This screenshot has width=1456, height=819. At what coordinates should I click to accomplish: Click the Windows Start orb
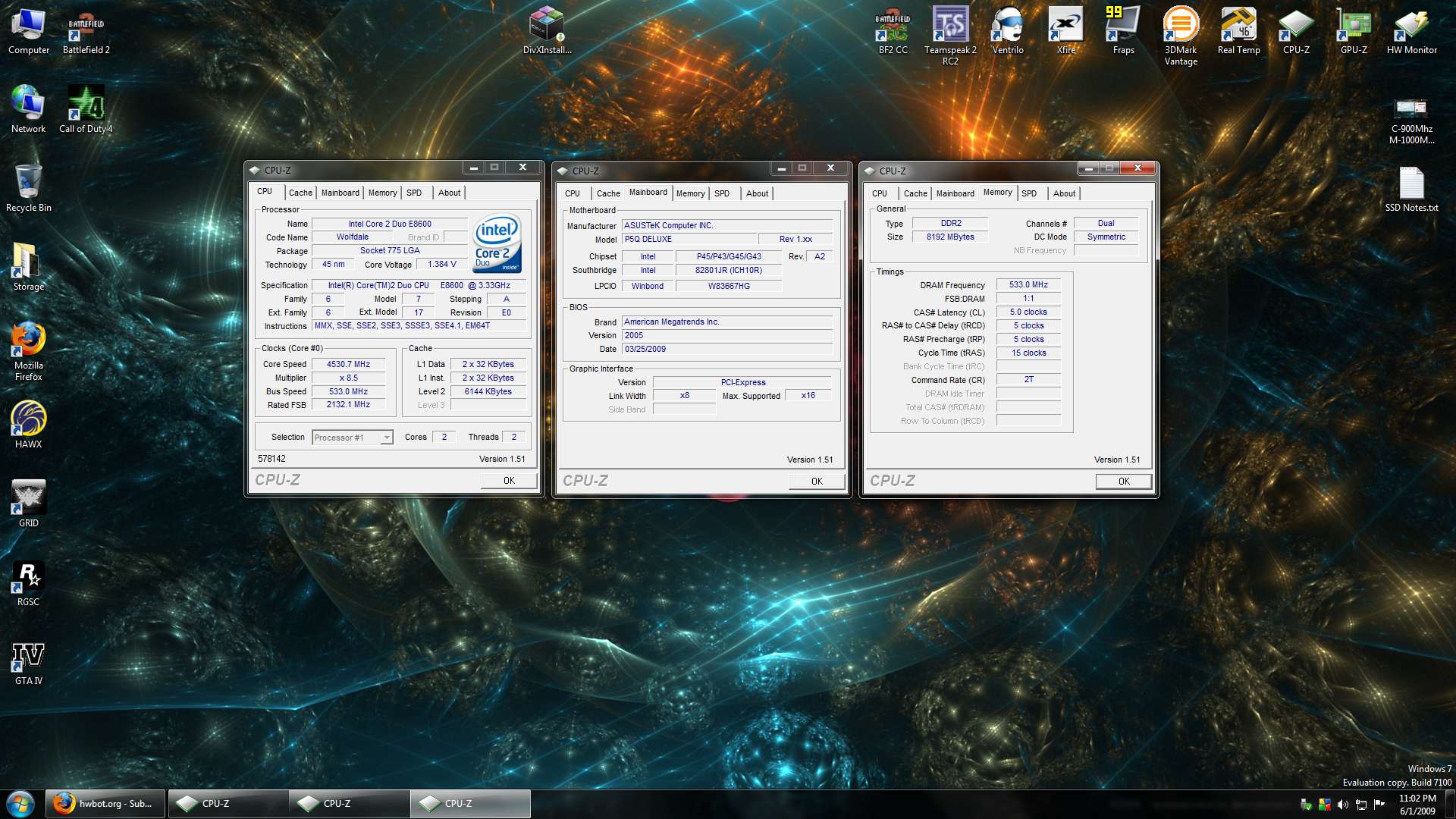(20, 804)
